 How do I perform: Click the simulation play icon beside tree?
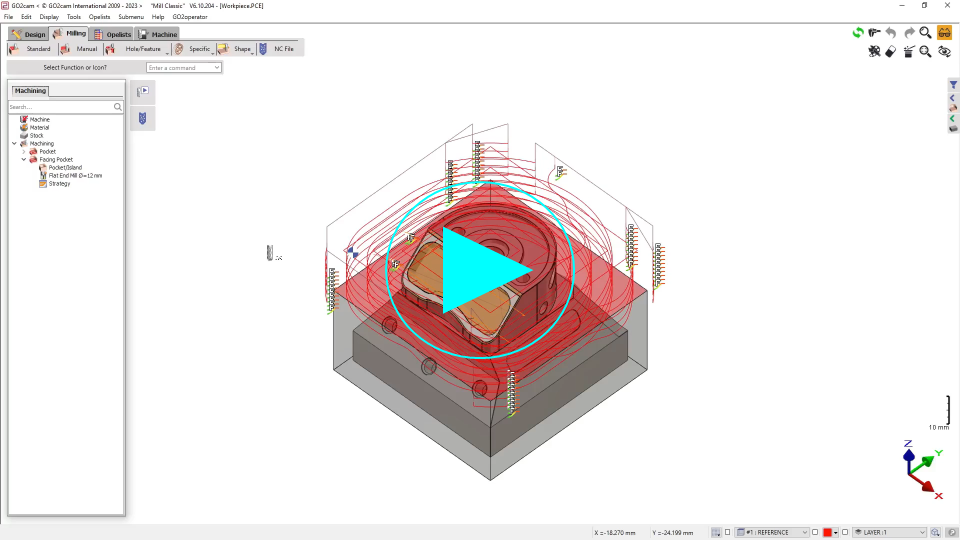click(x=142, y=92)
